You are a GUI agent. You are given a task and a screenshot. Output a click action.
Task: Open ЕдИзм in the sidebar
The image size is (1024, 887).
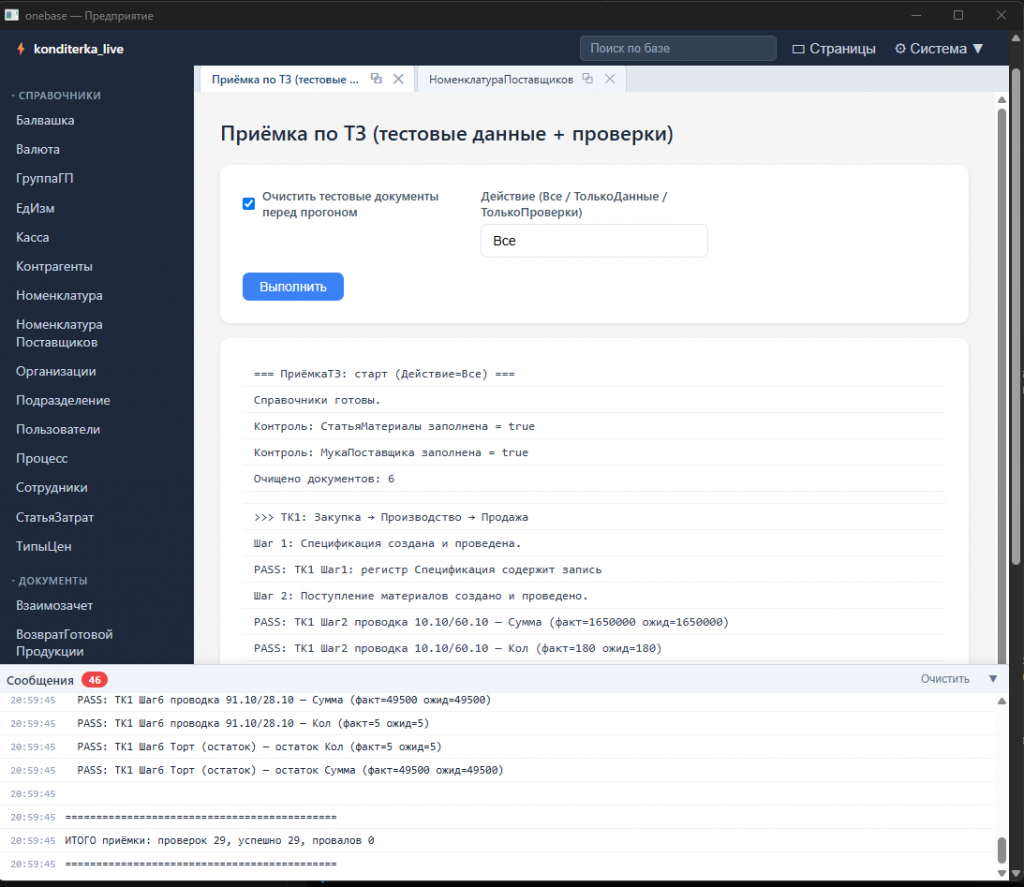pyautogui.click(x=35, y=208)
